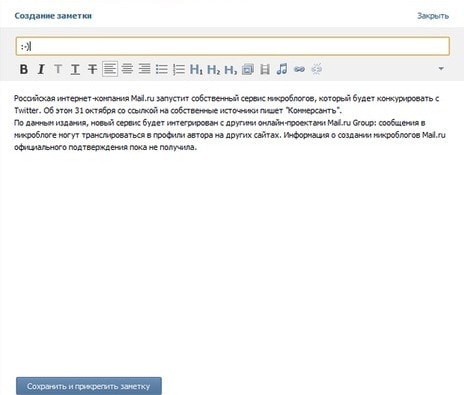Click Сохранить и прикрепить заметку button
The image size is (464, 395).
tap(89, 386)
